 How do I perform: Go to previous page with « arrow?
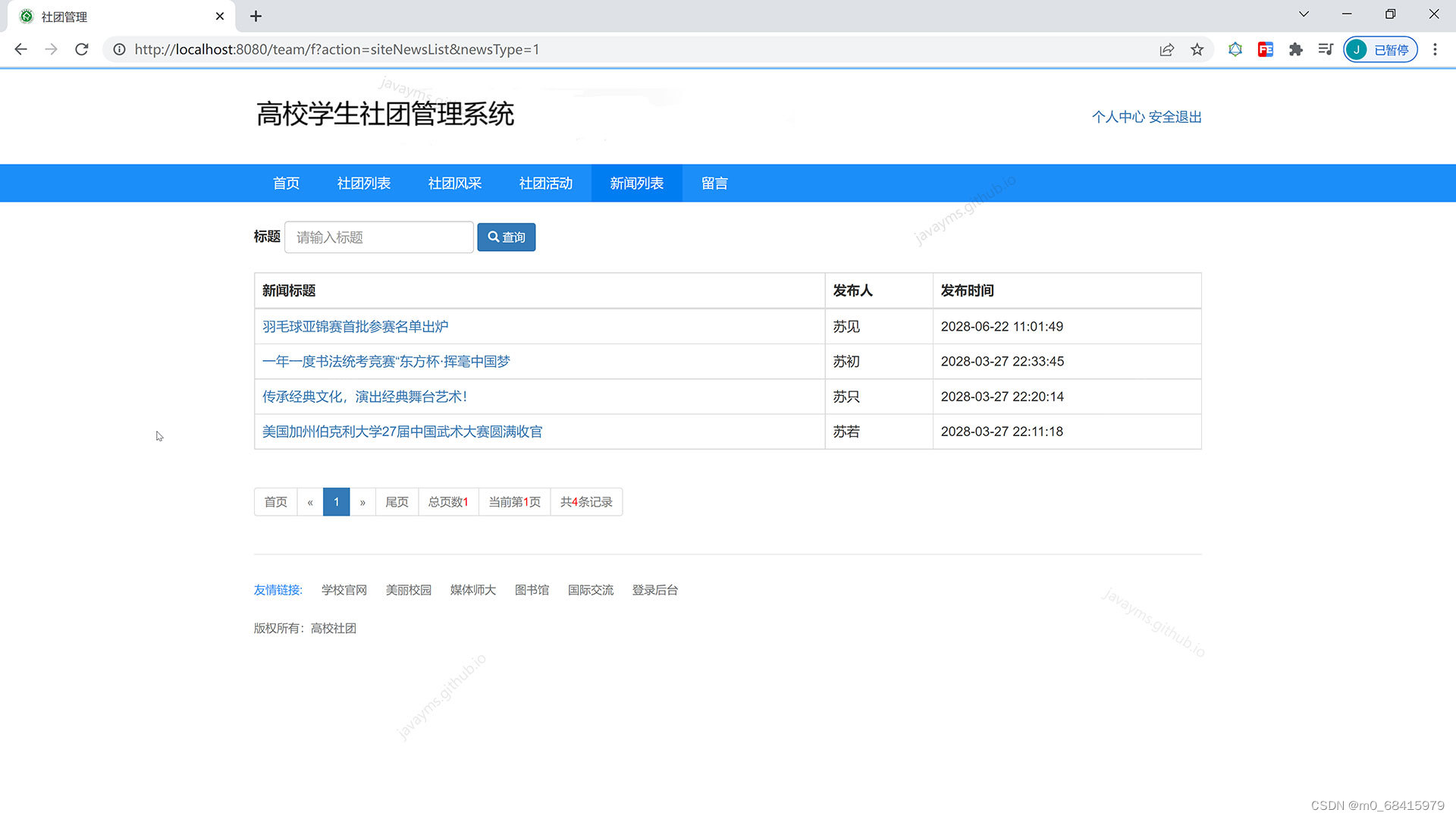click(x=310, y=502)
